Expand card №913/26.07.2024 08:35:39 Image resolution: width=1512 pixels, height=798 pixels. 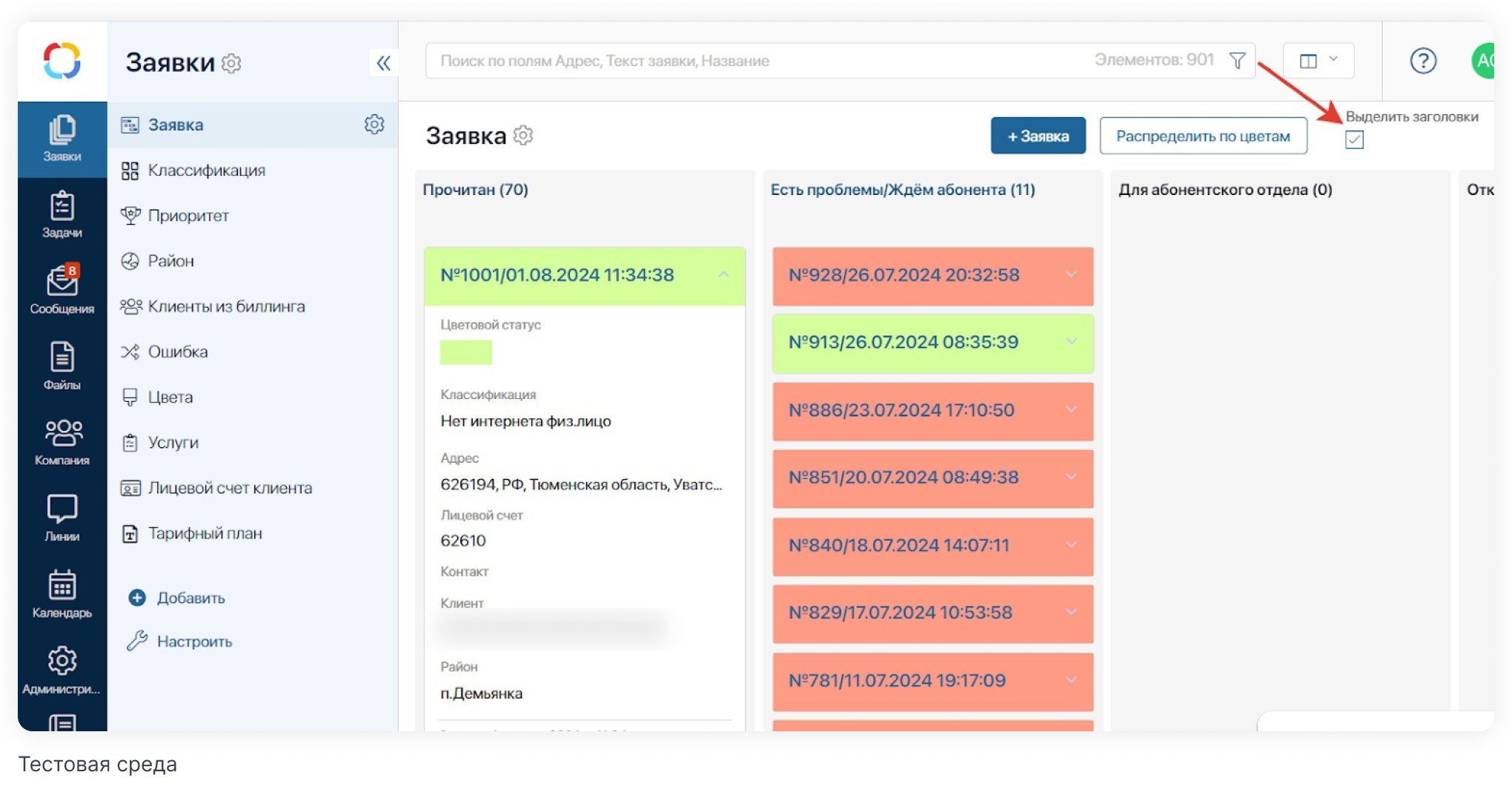pyautogui.click(x=1072, y=342)
